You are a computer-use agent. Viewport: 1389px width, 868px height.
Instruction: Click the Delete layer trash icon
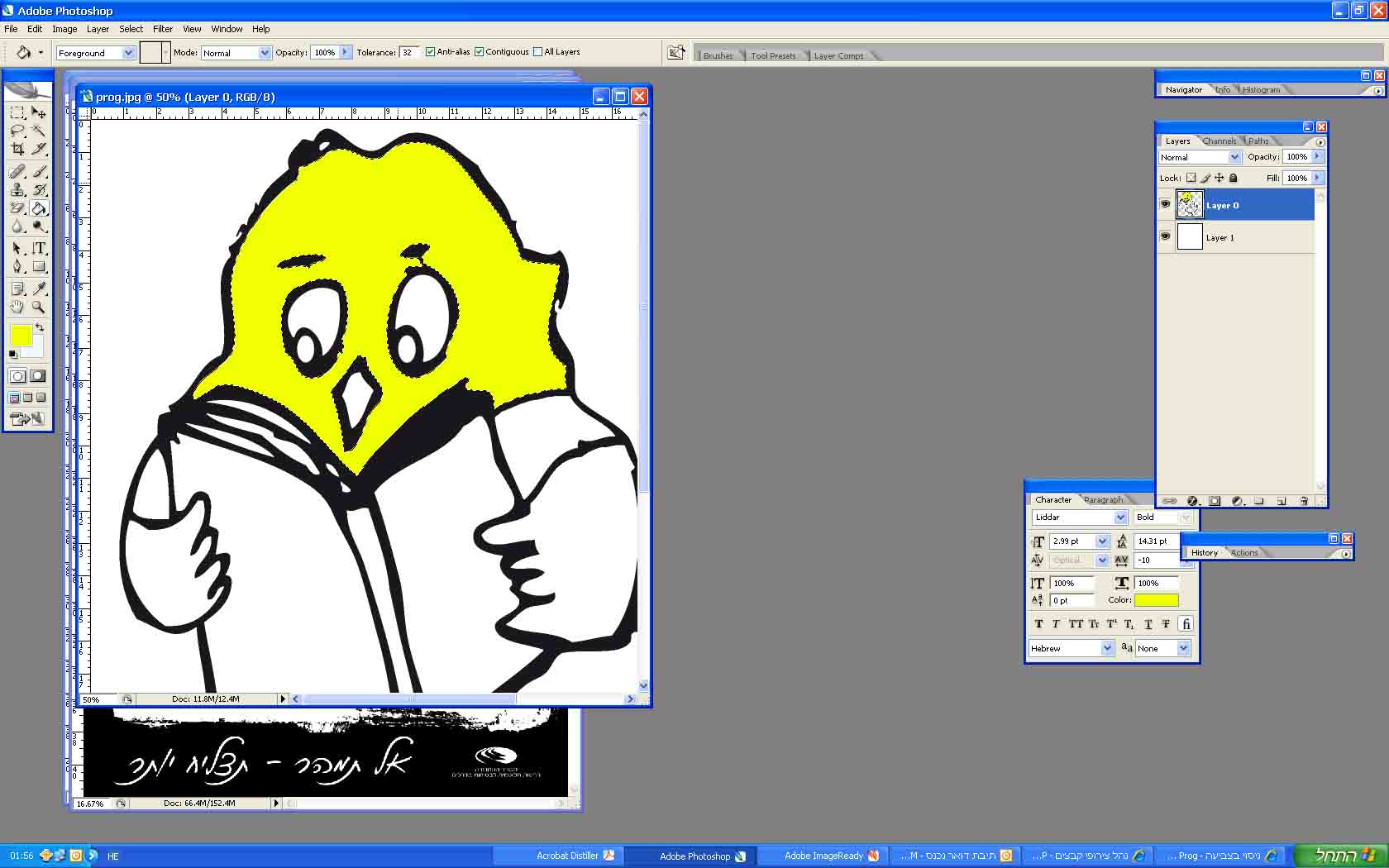1304,501
